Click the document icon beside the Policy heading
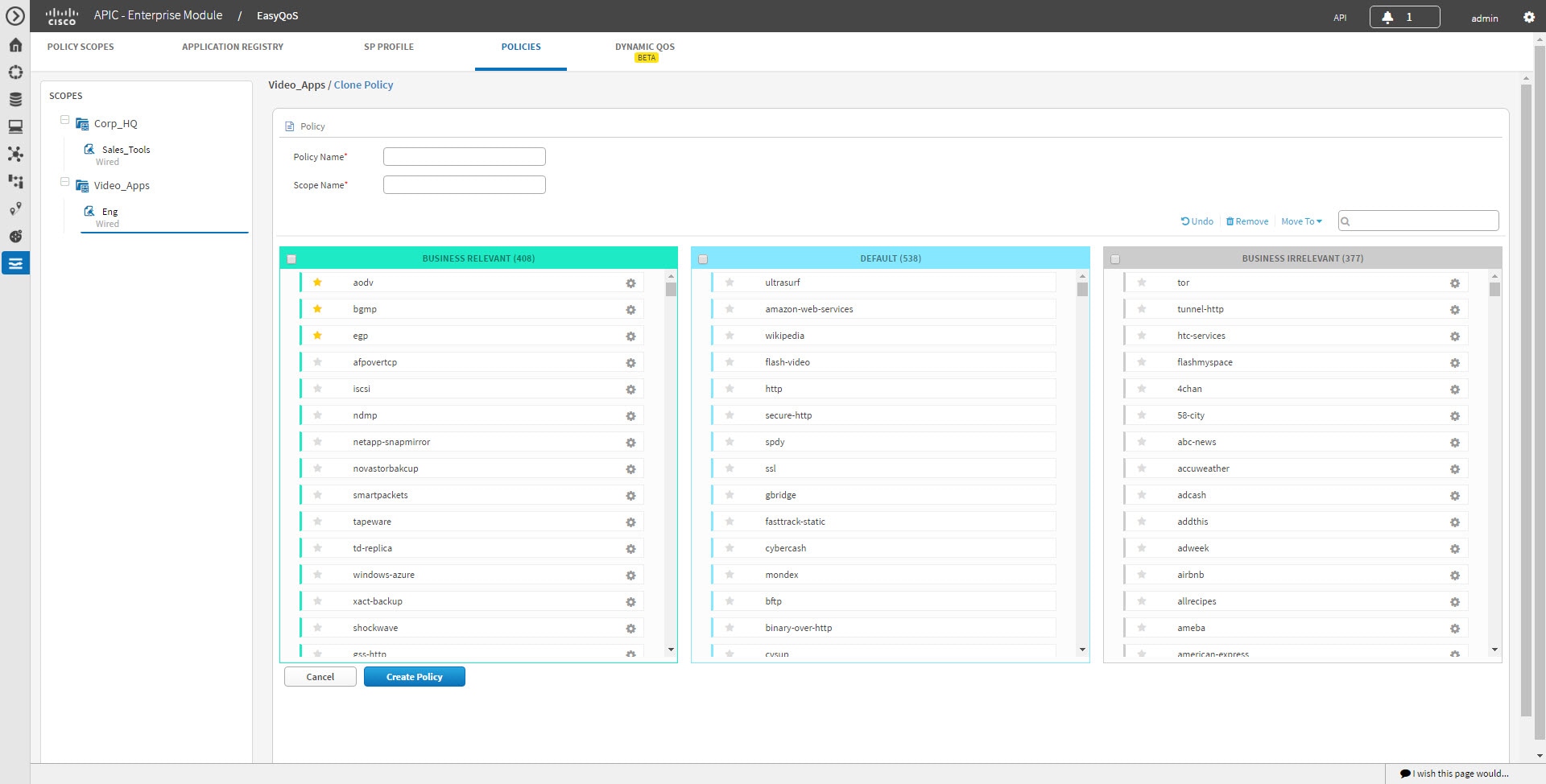 click(290, 126)
